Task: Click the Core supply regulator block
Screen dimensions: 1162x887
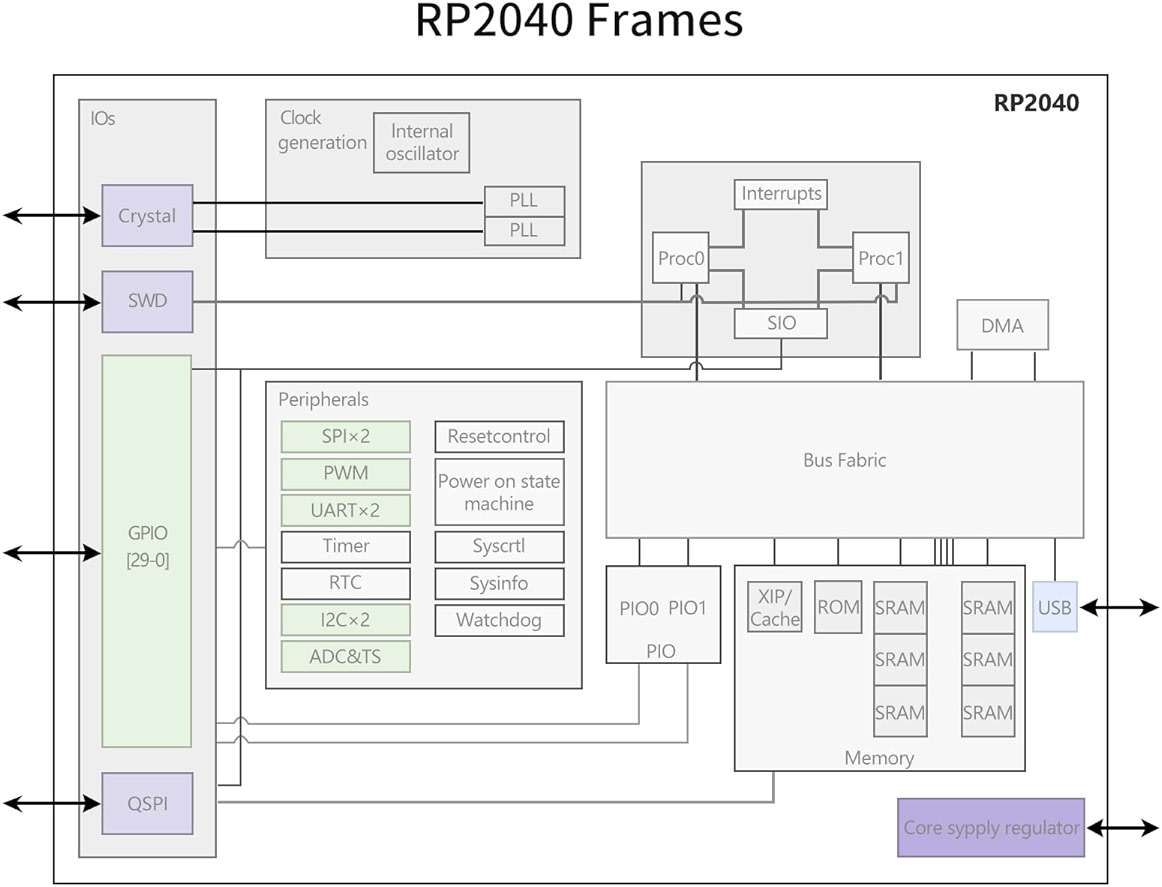Action: coord(992,828)
